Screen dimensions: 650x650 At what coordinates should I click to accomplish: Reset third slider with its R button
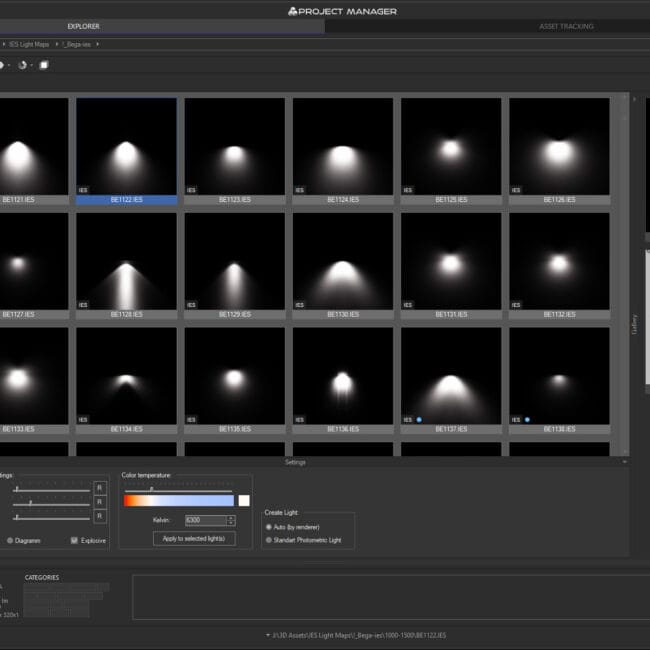pyautogui.click(x=99, y=516)
